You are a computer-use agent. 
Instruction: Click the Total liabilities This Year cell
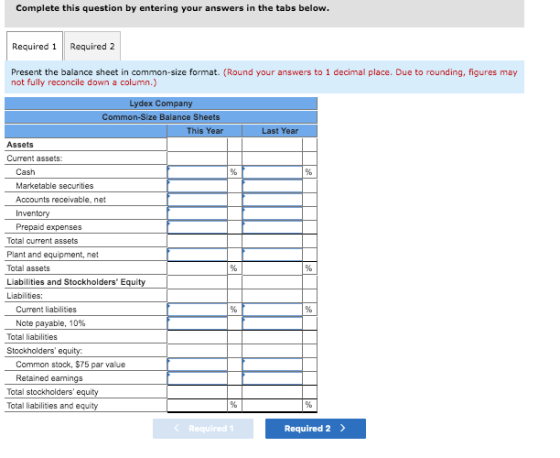pos(197,337)
